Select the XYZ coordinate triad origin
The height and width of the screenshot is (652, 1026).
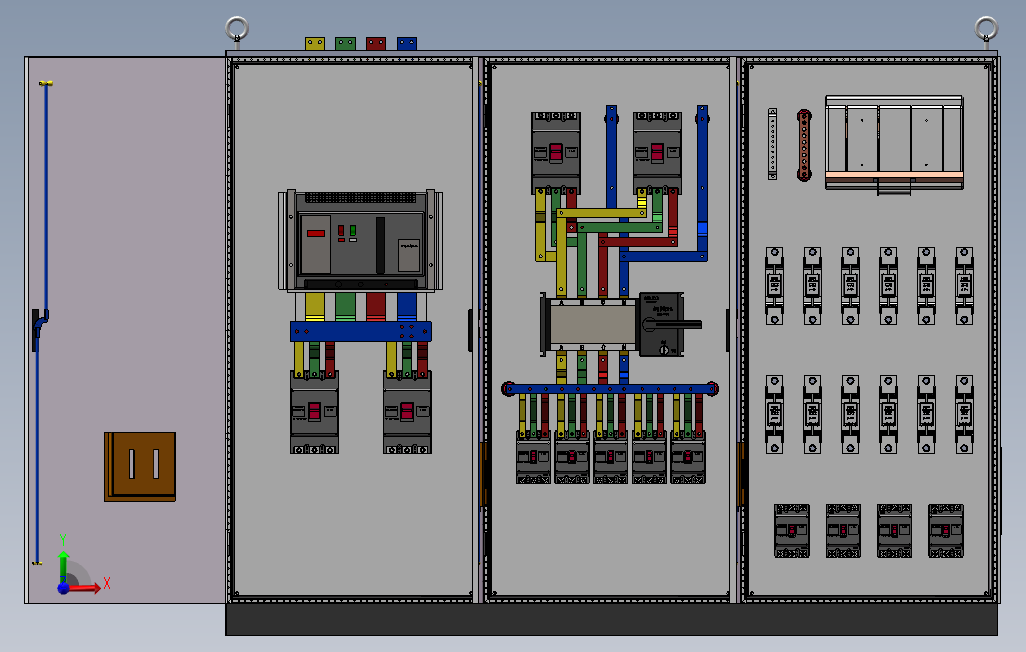tap(63, 587)
